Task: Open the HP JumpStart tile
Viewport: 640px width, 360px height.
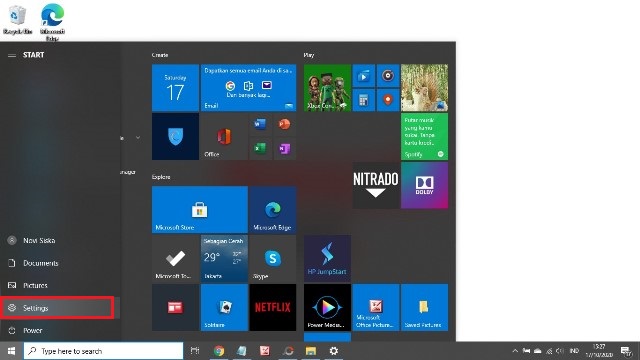Action: coord(327,258)
